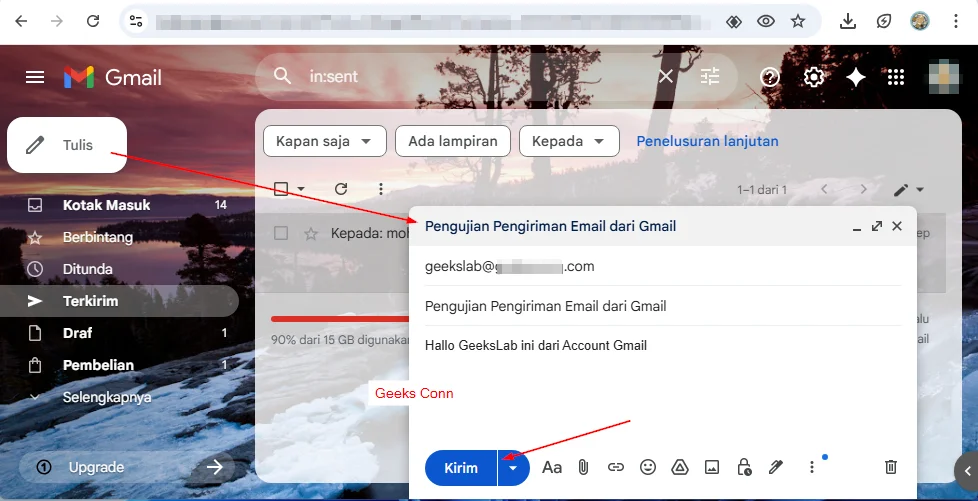Check the sent email row checkbox
978x501 pixels.
pyautogui.click(x=281, y=233)
